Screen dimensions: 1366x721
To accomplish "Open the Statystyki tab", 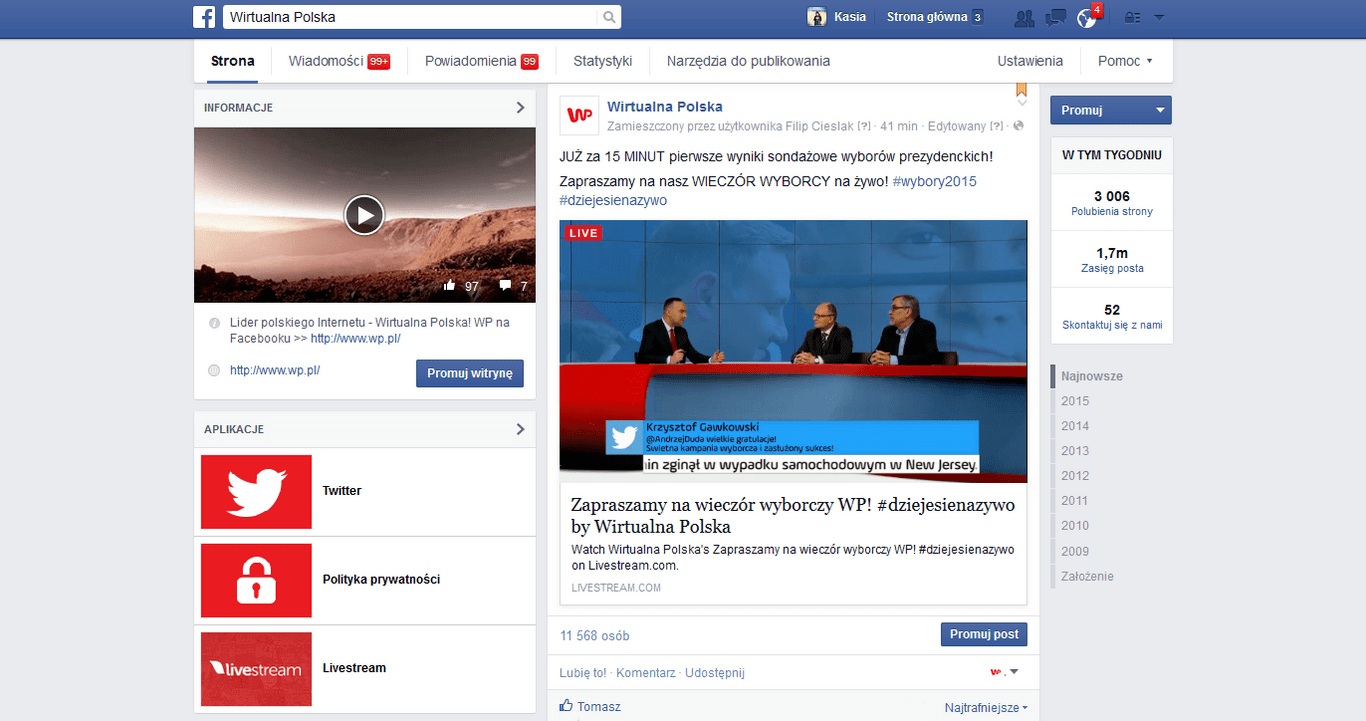I will [603, 61].
